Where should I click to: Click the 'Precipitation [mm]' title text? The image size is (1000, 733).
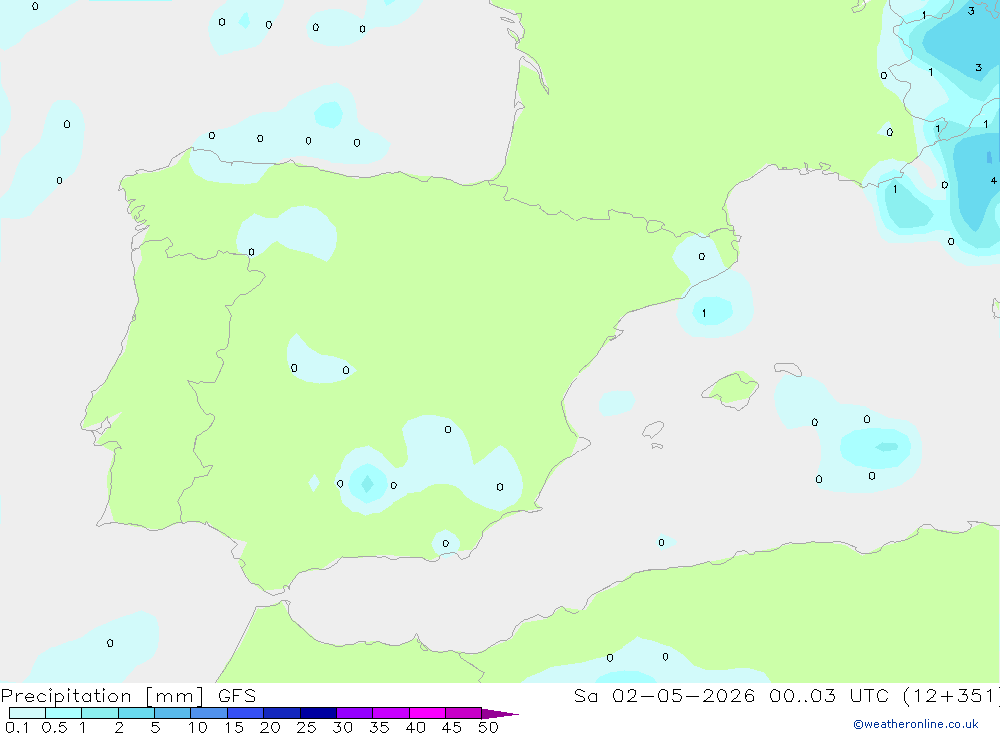tap(102, 696)
